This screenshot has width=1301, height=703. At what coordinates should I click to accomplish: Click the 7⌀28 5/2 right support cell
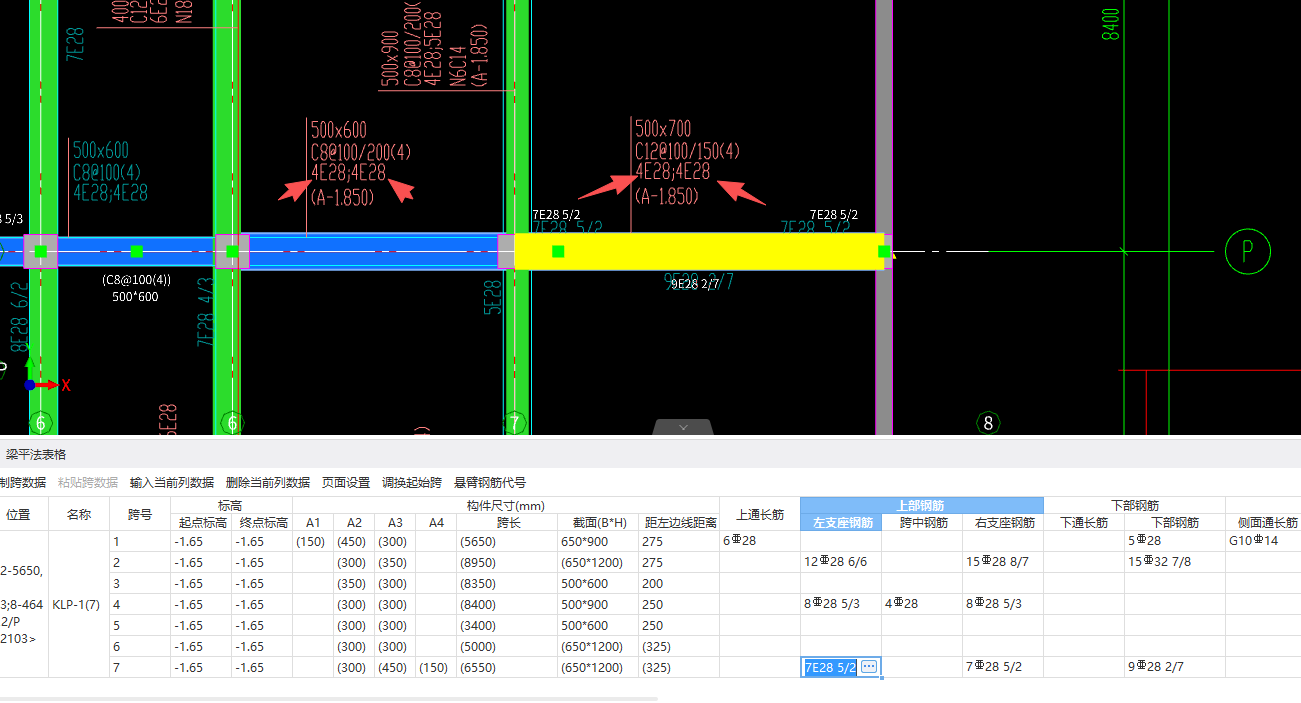click(x=1003, y=667)
